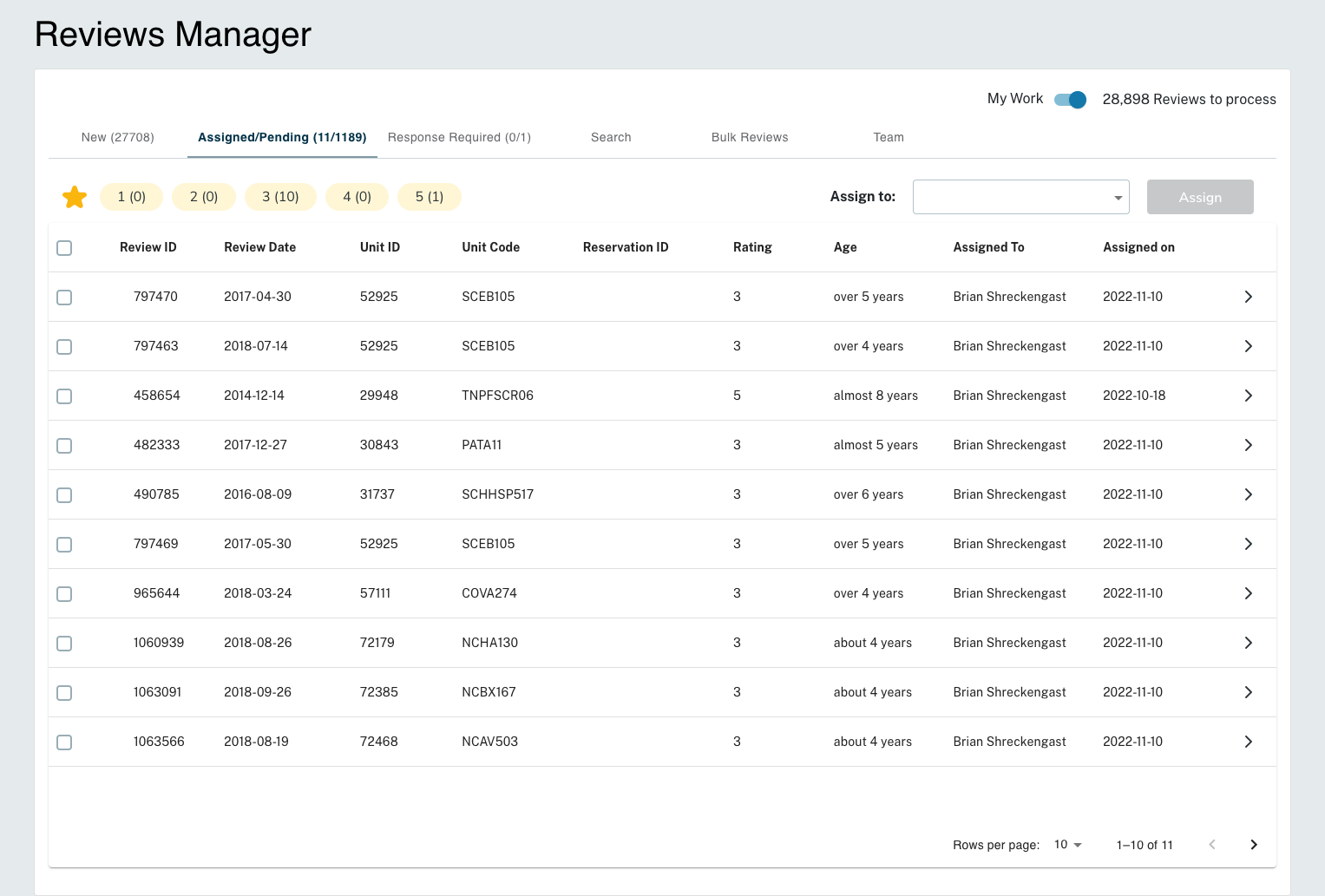This screenshot has height=896, width=1325.
Task: Go to previous page of reviews
Action: (1212, 845)
